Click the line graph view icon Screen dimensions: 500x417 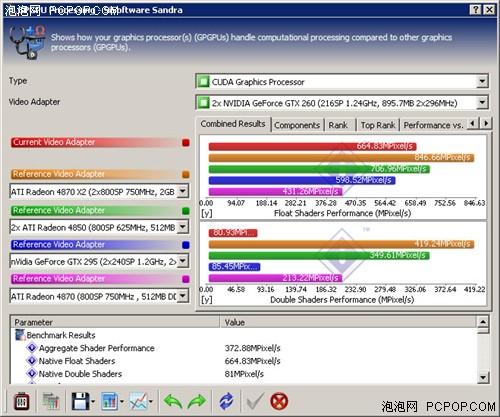pos(138,401)
